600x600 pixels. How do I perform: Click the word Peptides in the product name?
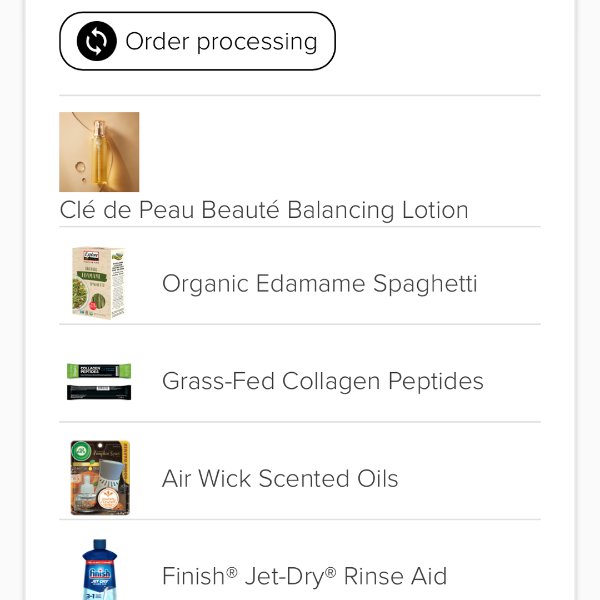click(x=436, y=382)
